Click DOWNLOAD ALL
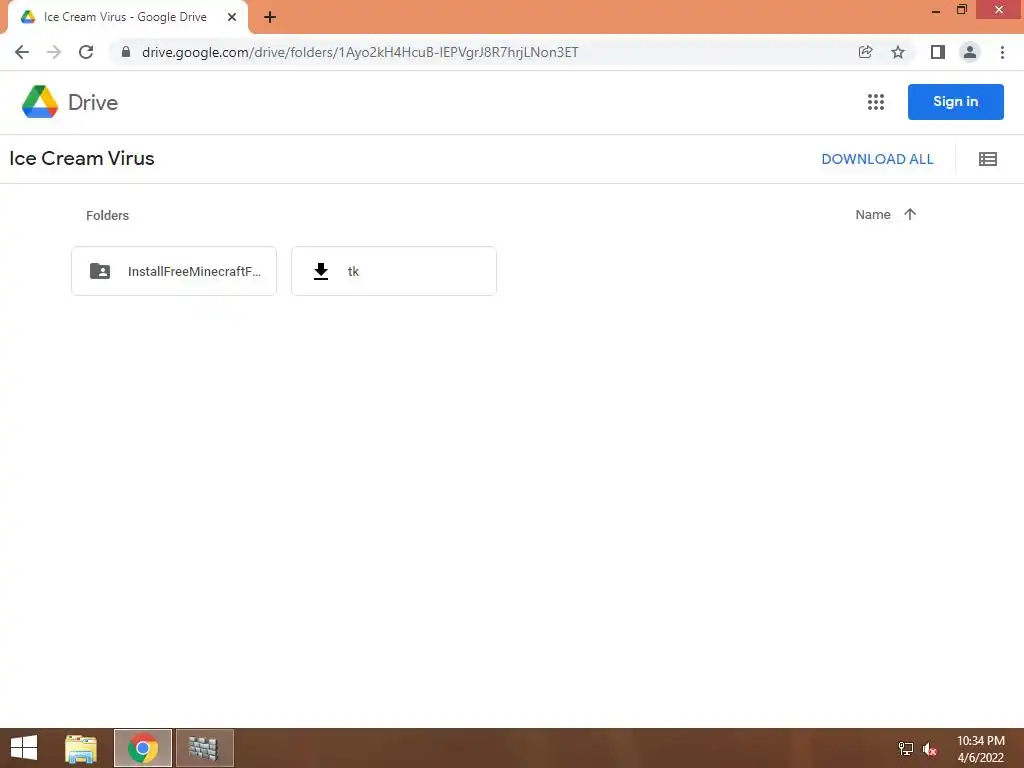This screenshot has width=1024, height=768. point(877,159)
